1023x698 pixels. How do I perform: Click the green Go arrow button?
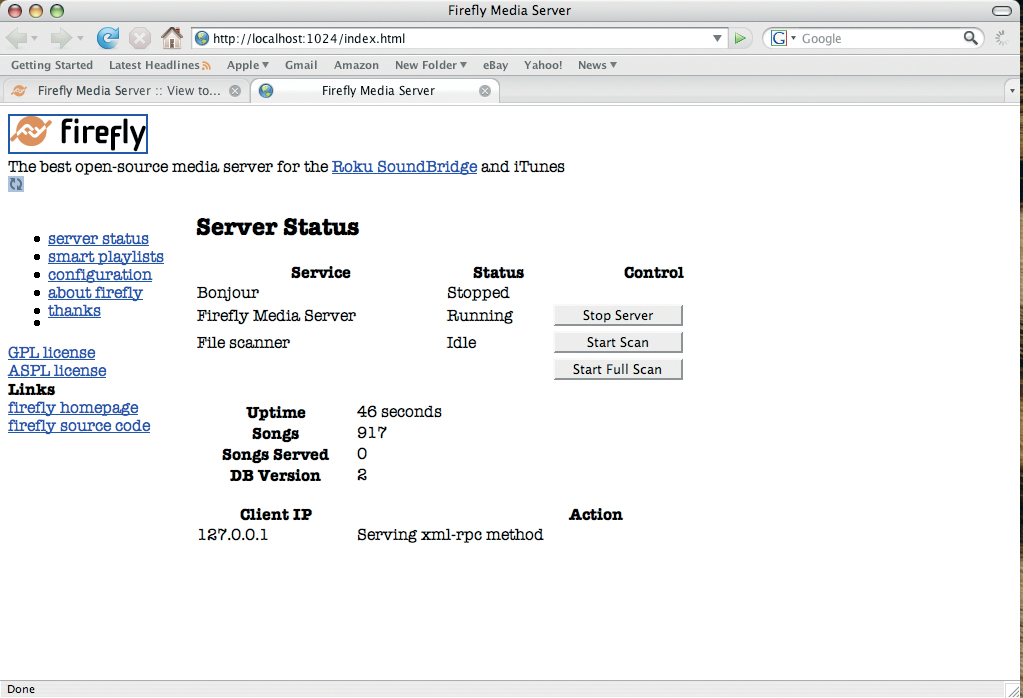(740, 38)
